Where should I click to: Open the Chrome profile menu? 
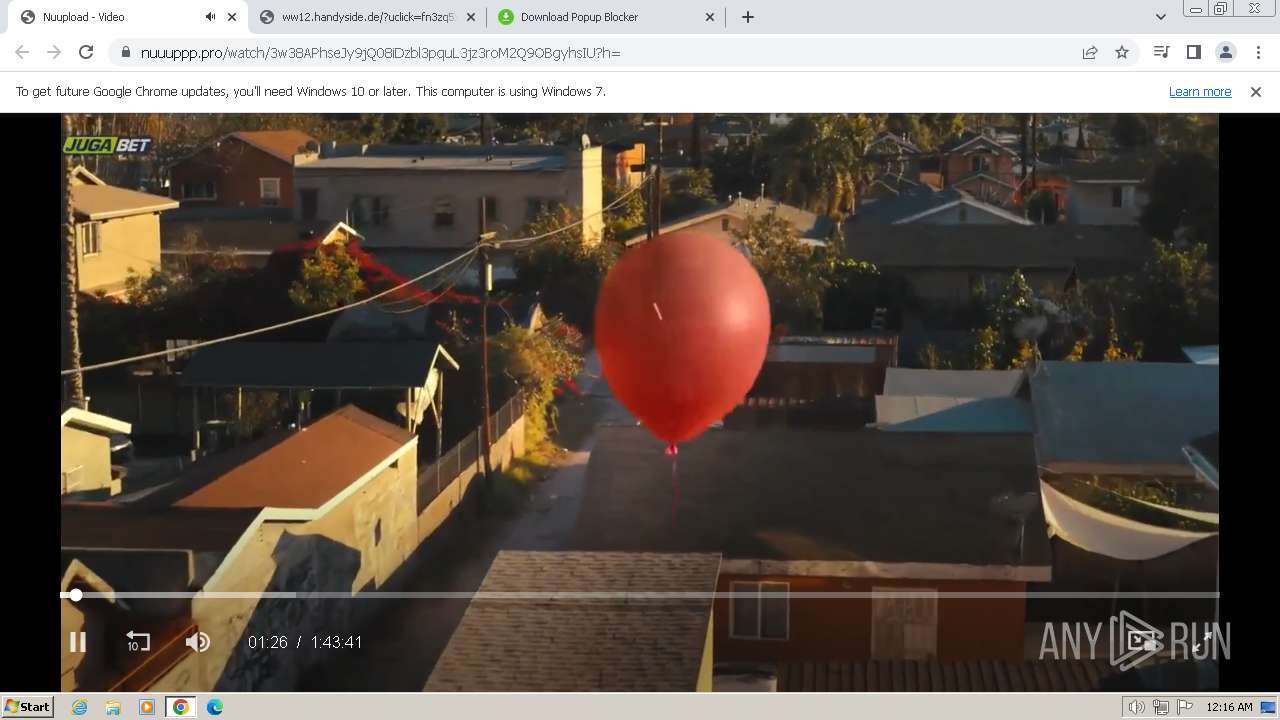pyautogui.click(x=1225, y=53)
